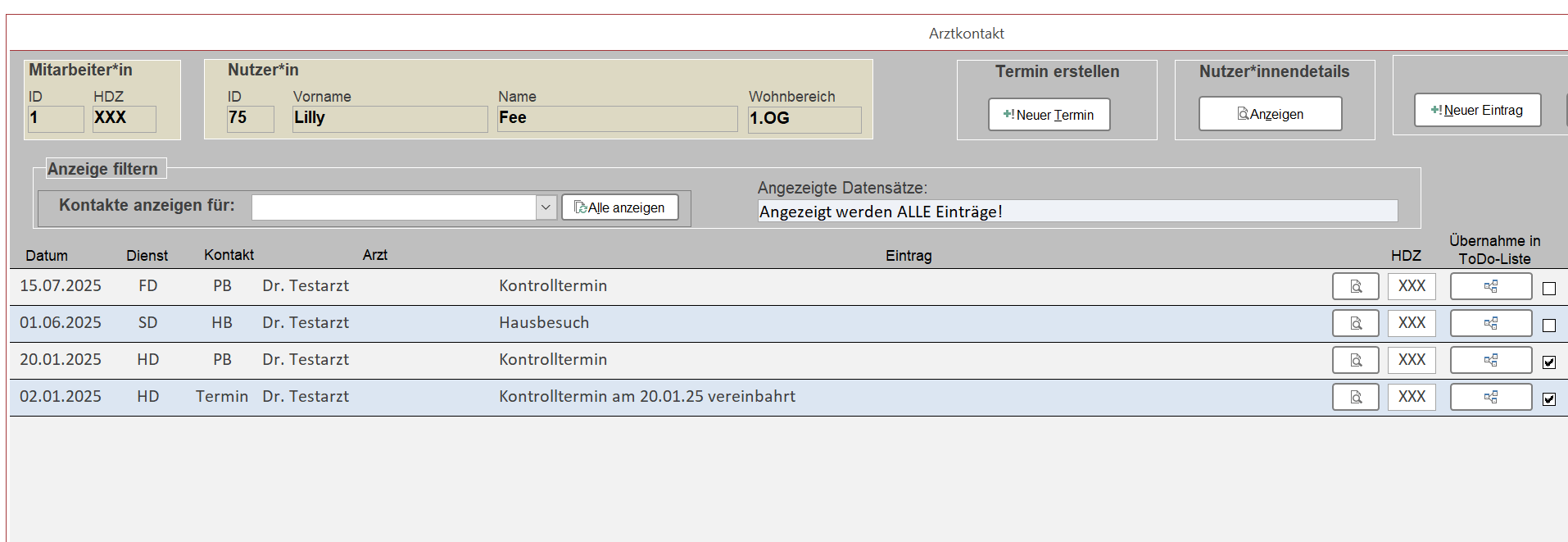Click the Vorname field containing Lilly
Image resolution: width=1568 pixels, height=542 pixels.
tap(389, 119)
